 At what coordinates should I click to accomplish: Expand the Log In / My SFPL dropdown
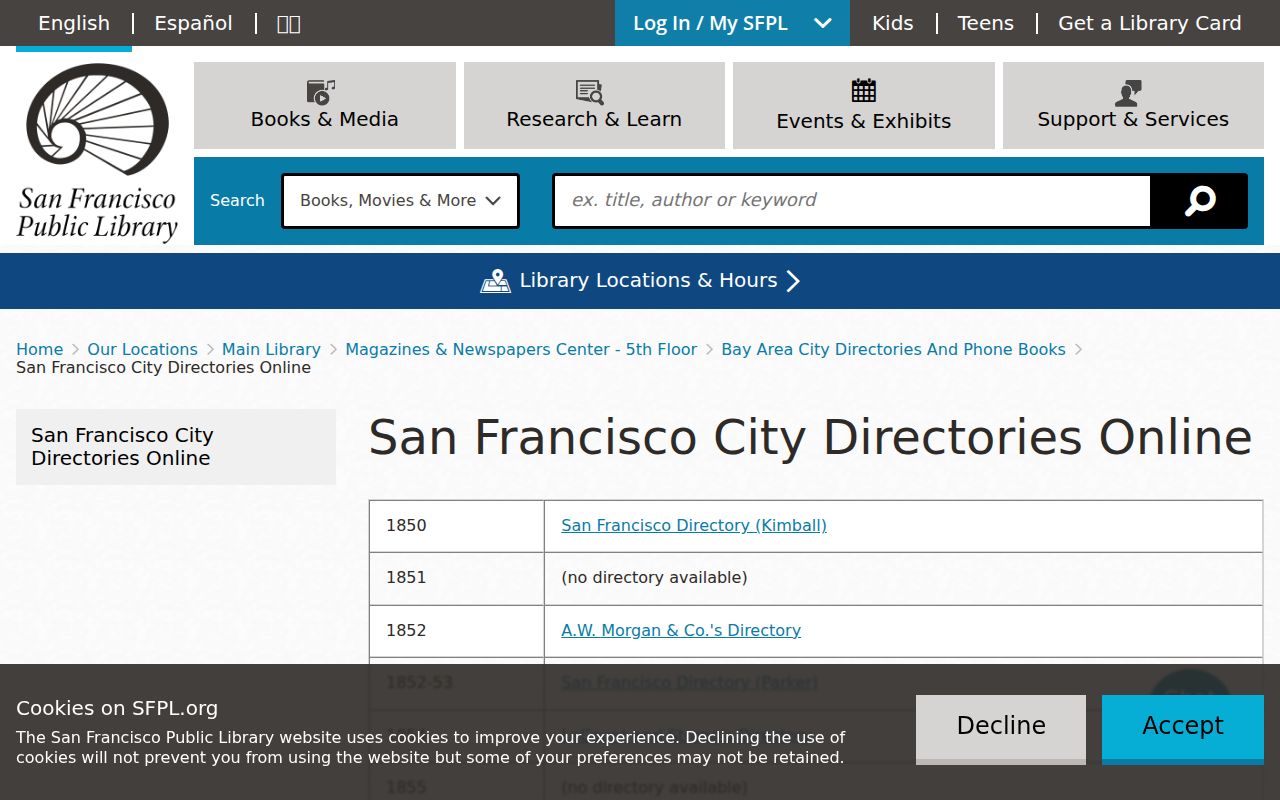[732, 23]
